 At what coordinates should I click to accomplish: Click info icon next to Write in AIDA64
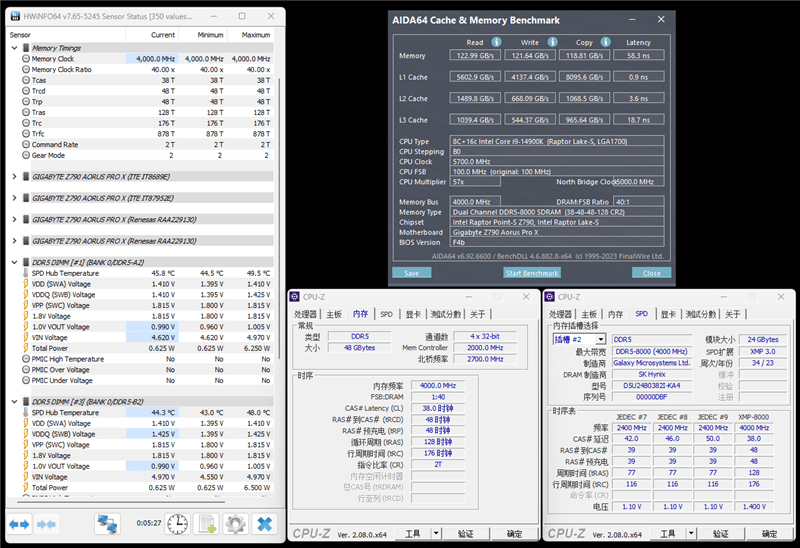click(x=552, y=42)
